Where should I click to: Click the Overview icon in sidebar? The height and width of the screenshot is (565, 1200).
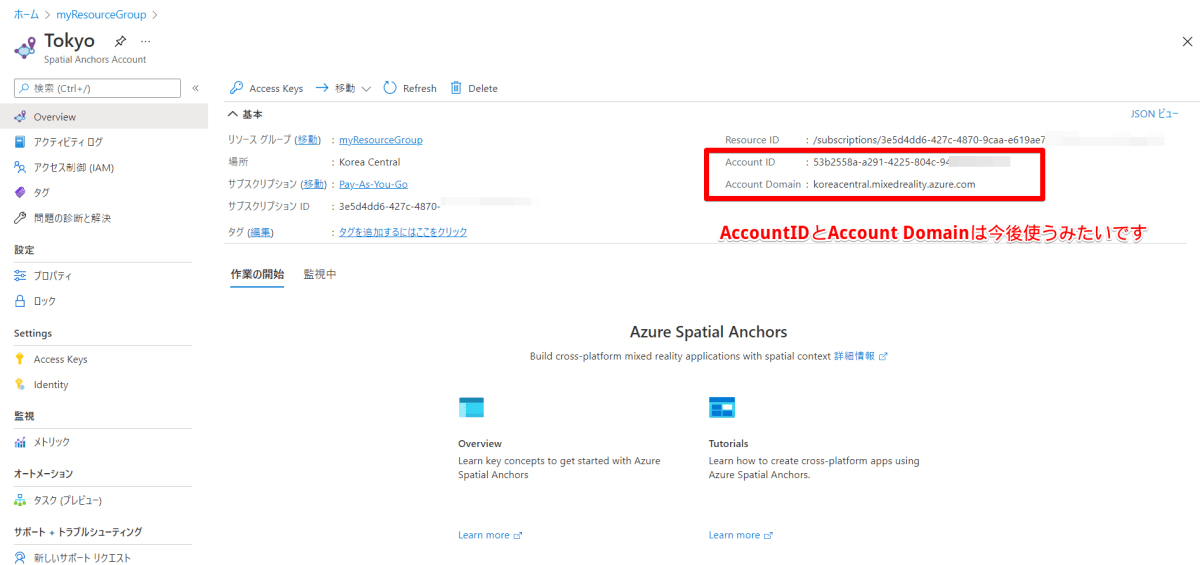[21, 117]
